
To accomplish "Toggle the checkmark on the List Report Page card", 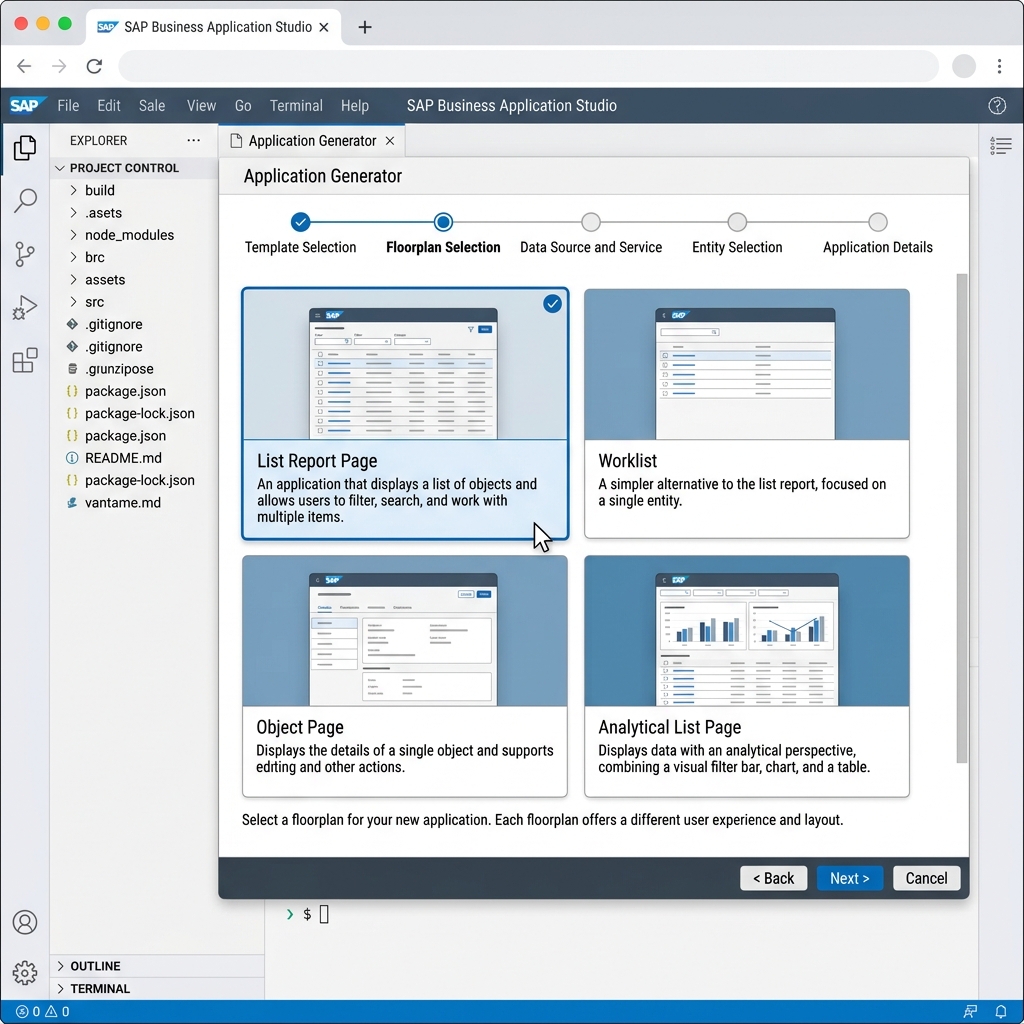I will point(552,304).
